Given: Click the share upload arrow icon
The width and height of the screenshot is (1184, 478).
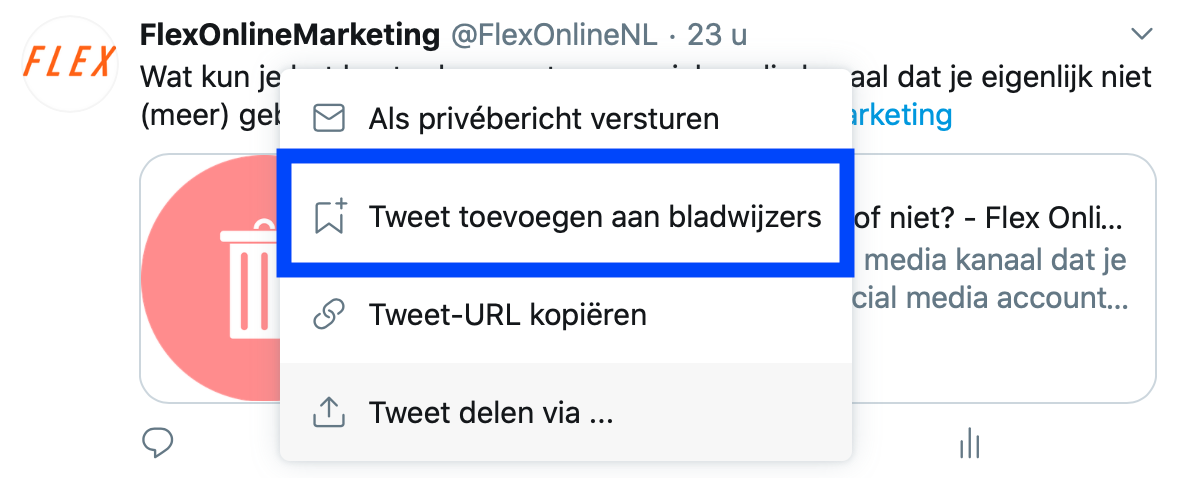Looking at the screenshot, I should 328,412.
